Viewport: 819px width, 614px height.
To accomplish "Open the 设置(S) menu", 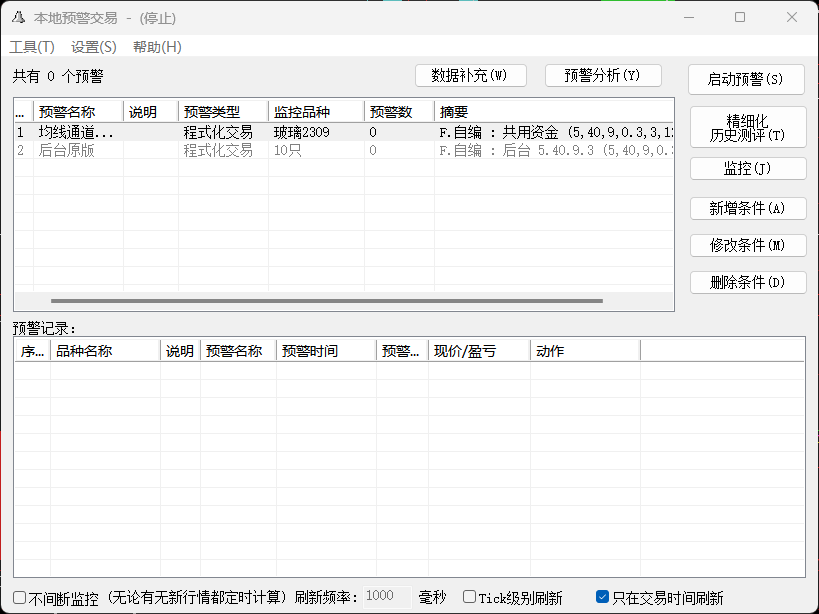I will [94, 47].
